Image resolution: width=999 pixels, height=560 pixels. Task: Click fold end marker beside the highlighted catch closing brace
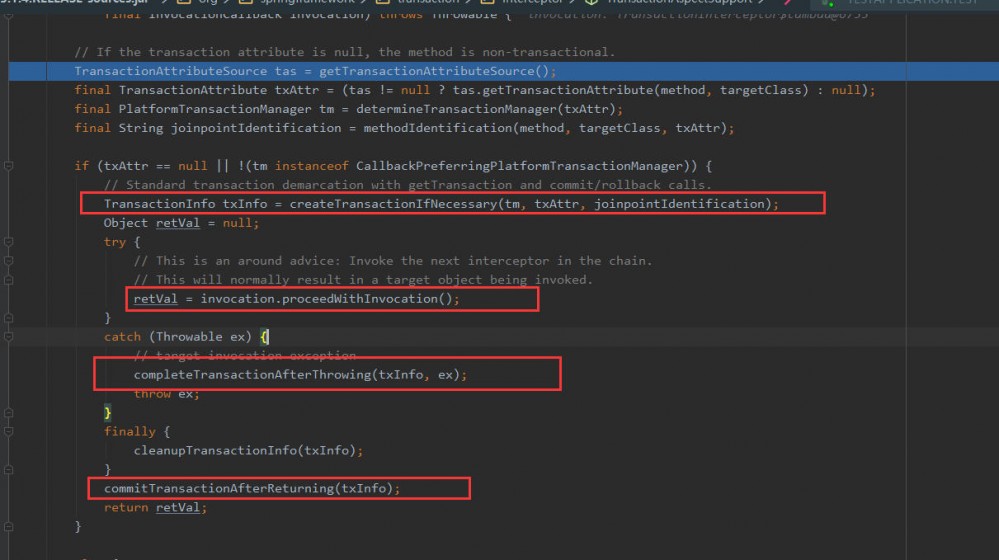coord(8,413)
